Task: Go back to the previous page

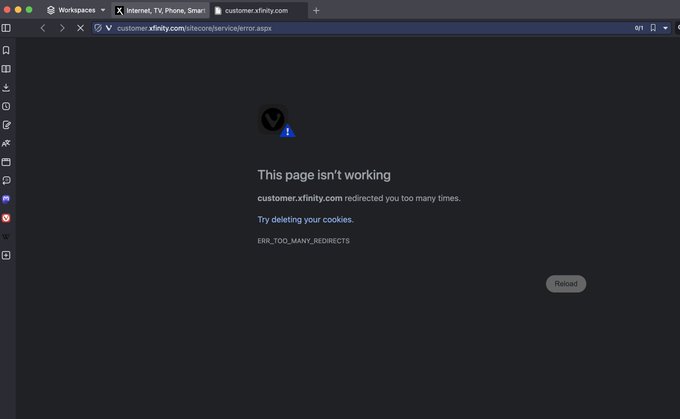Action: (42, 28)
